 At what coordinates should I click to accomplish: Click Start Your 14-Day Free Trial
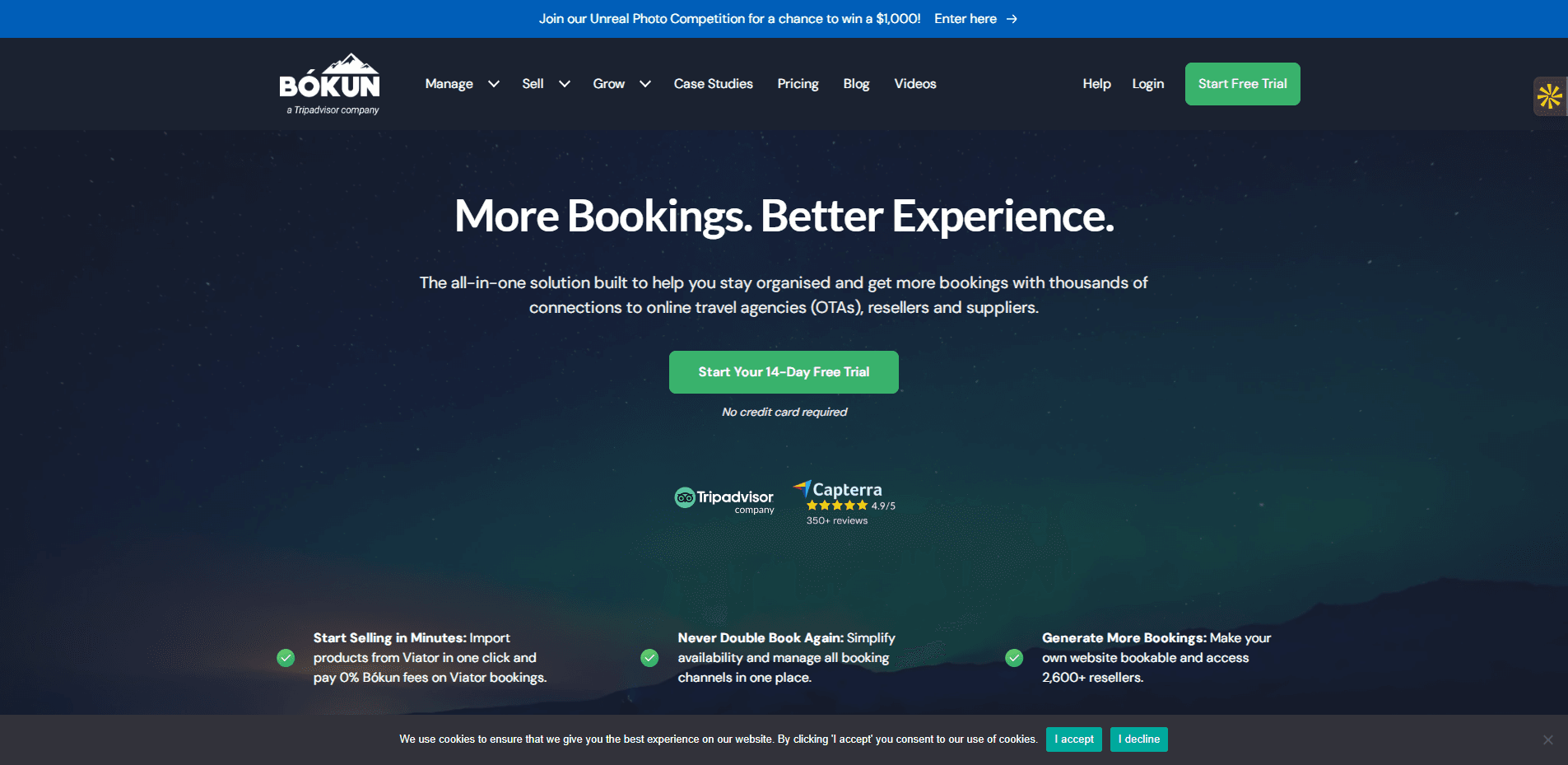click(x=784, y=372)
